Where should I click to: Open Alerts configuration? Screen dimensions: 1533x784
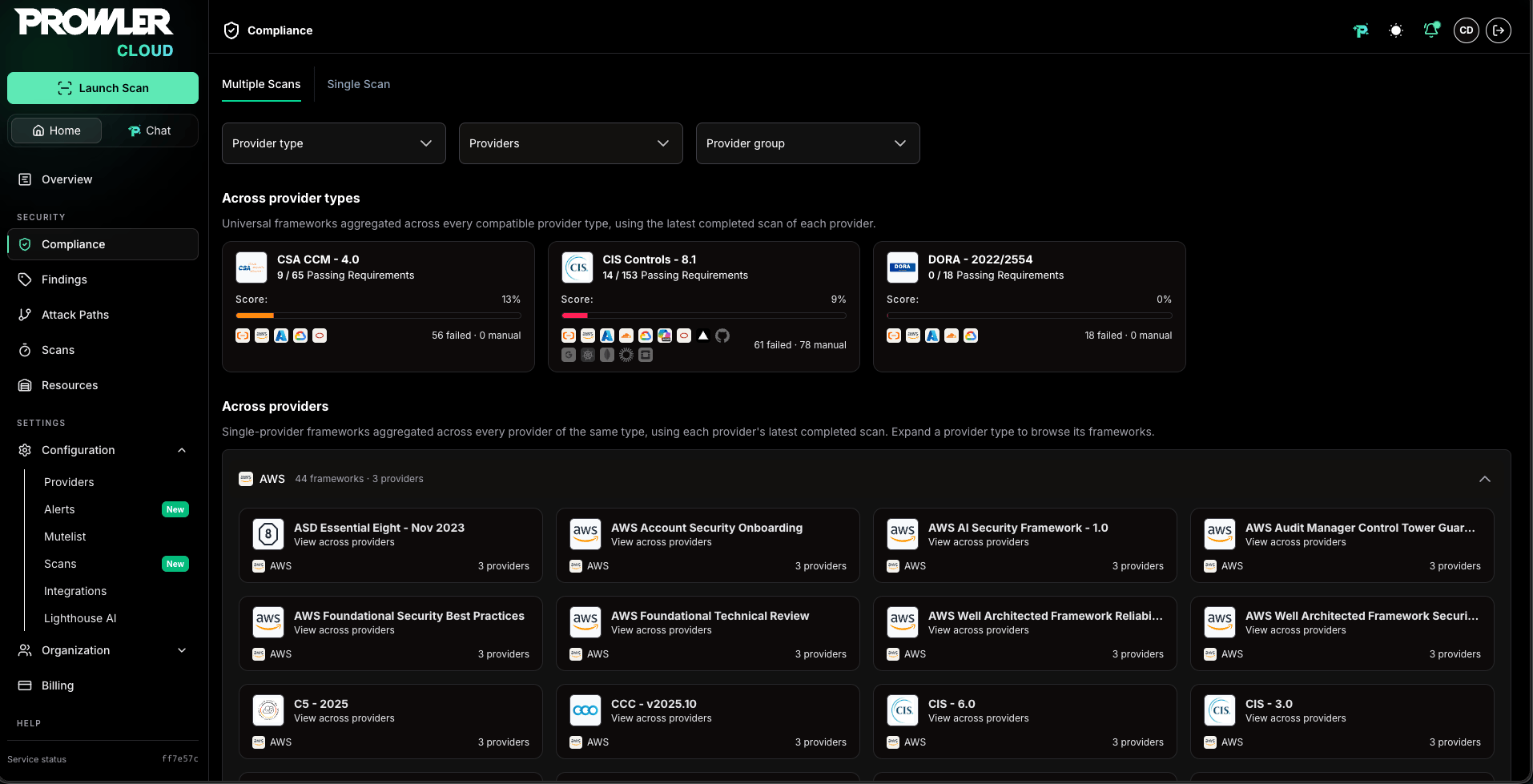click(x=59, y=509)
